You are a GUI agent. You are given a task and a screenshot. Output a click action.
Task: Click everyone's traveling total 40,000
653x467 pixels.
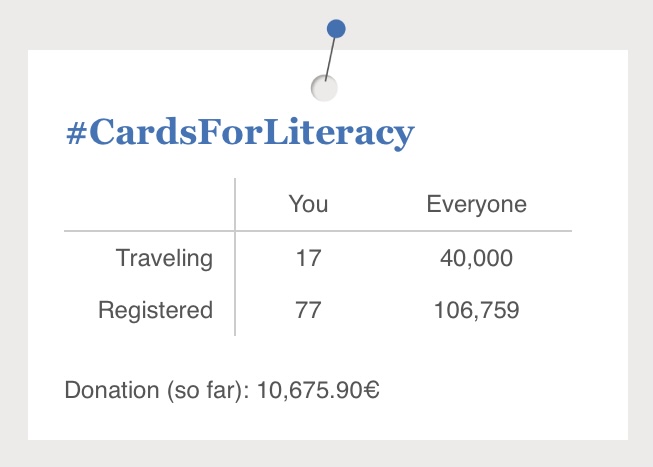pos(476,258)
